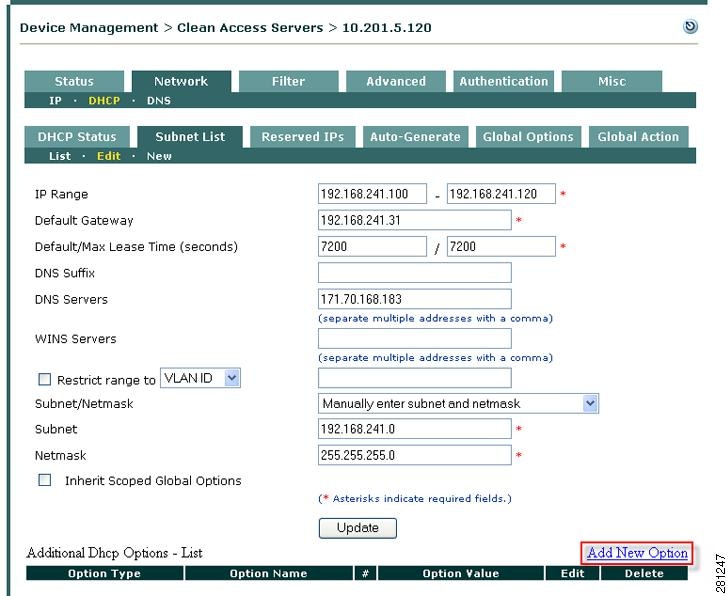
Task: Select the Misc tab
Action: click(x=612, y=81)
